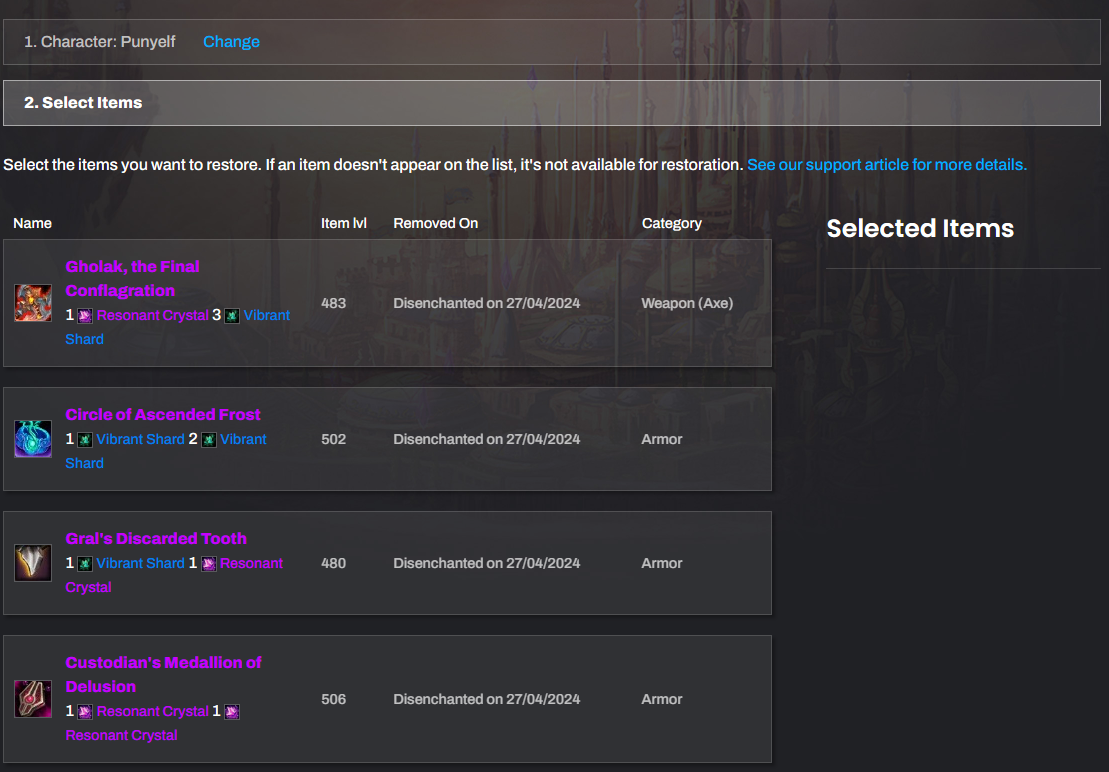1109x772 pixels.
Task: Open the Circle of Ascended Frost name link
Action: [163, 414]
